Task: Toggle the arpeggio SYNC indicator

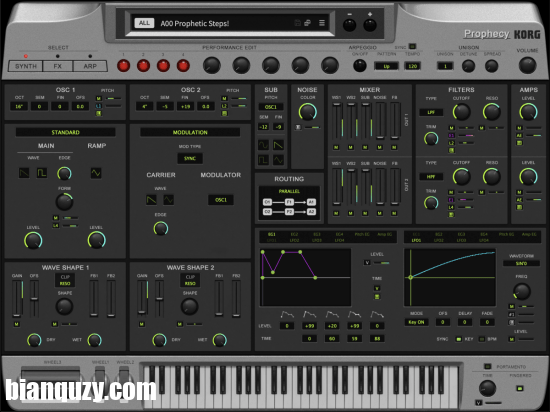Action: click(412, 46)
